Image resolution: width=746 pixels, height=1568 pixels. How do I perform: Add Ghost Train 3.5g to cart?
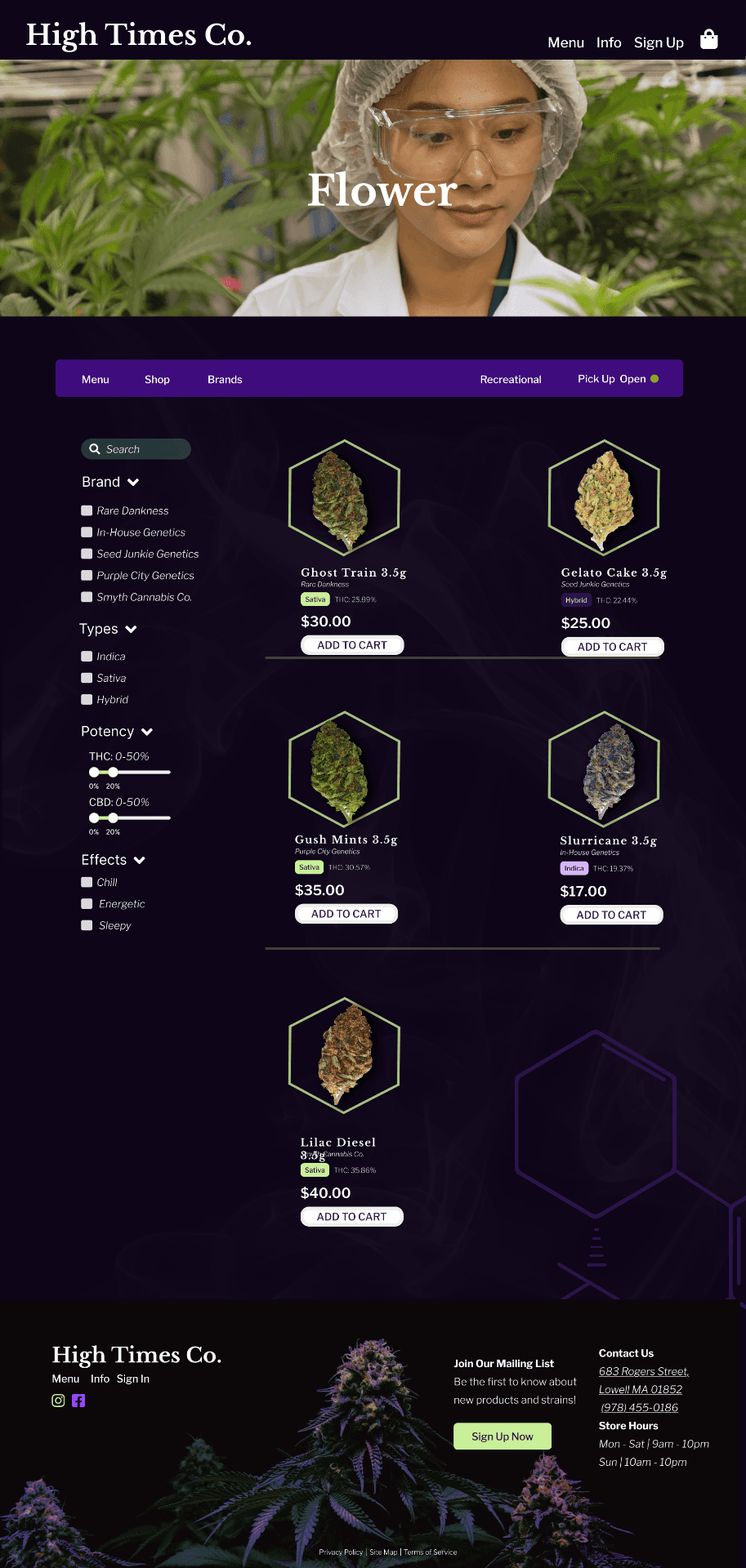pos(351,644)
